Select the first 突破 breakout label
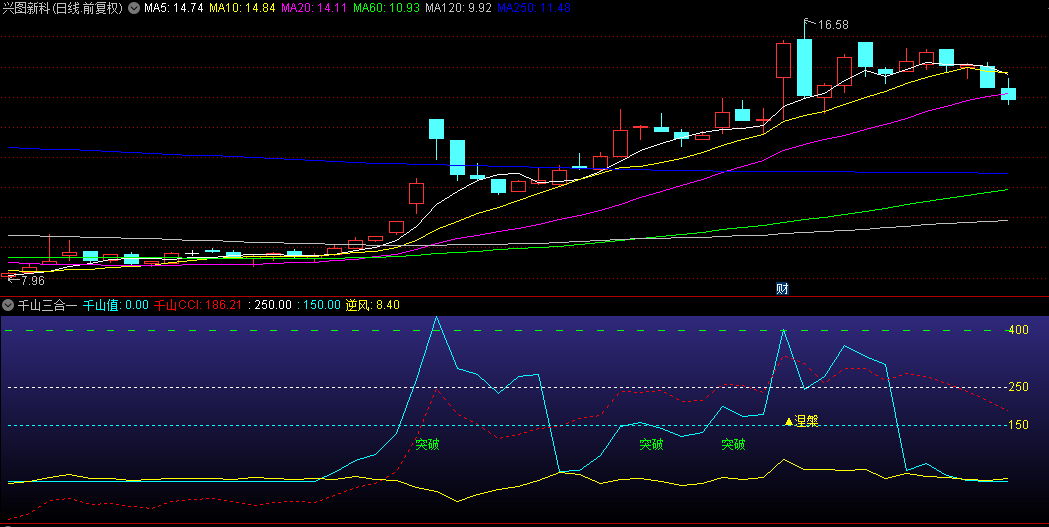The image size is (1049, 527). coord(427,444)
